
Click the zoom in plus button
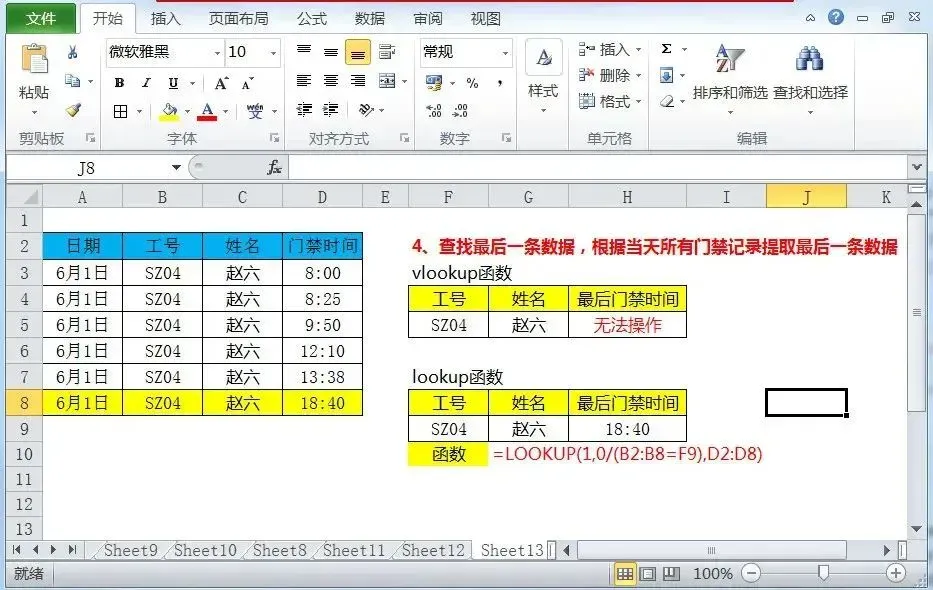895,573
